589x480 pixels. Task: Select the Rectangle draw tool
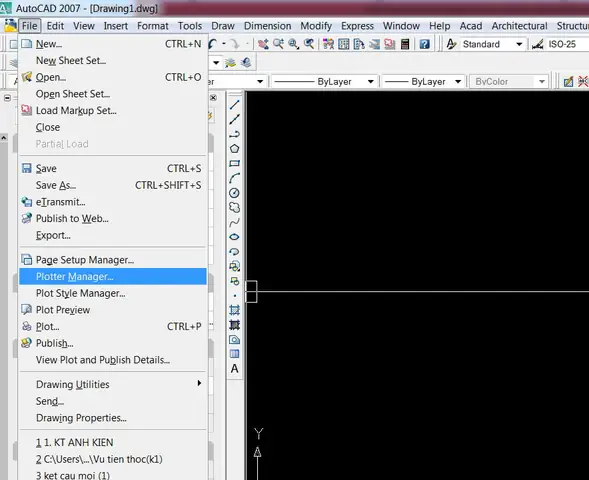234,163
